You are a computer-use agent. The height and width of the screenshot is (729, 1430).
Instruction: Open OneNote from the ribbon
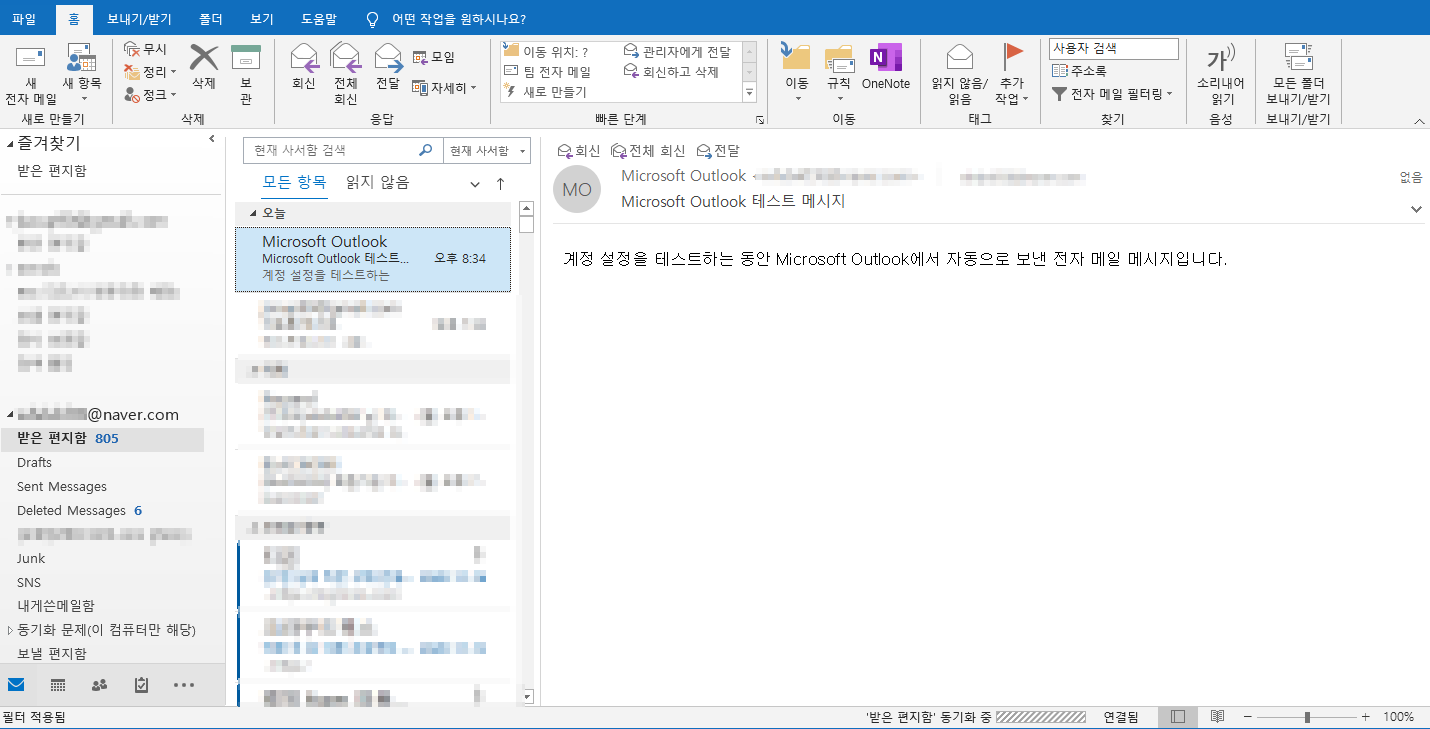[886, 66]
